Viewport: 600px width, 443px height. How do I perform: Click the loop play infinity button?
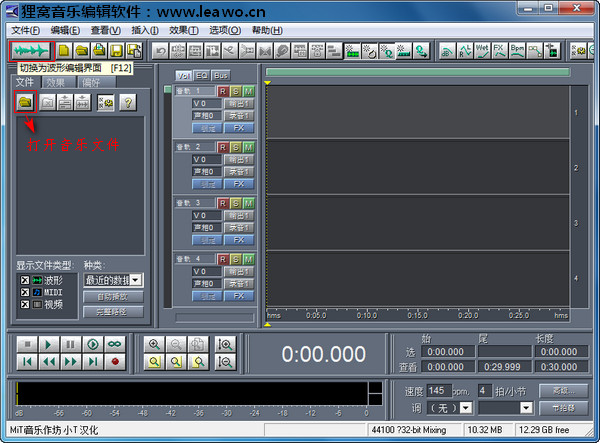point(114,345)
